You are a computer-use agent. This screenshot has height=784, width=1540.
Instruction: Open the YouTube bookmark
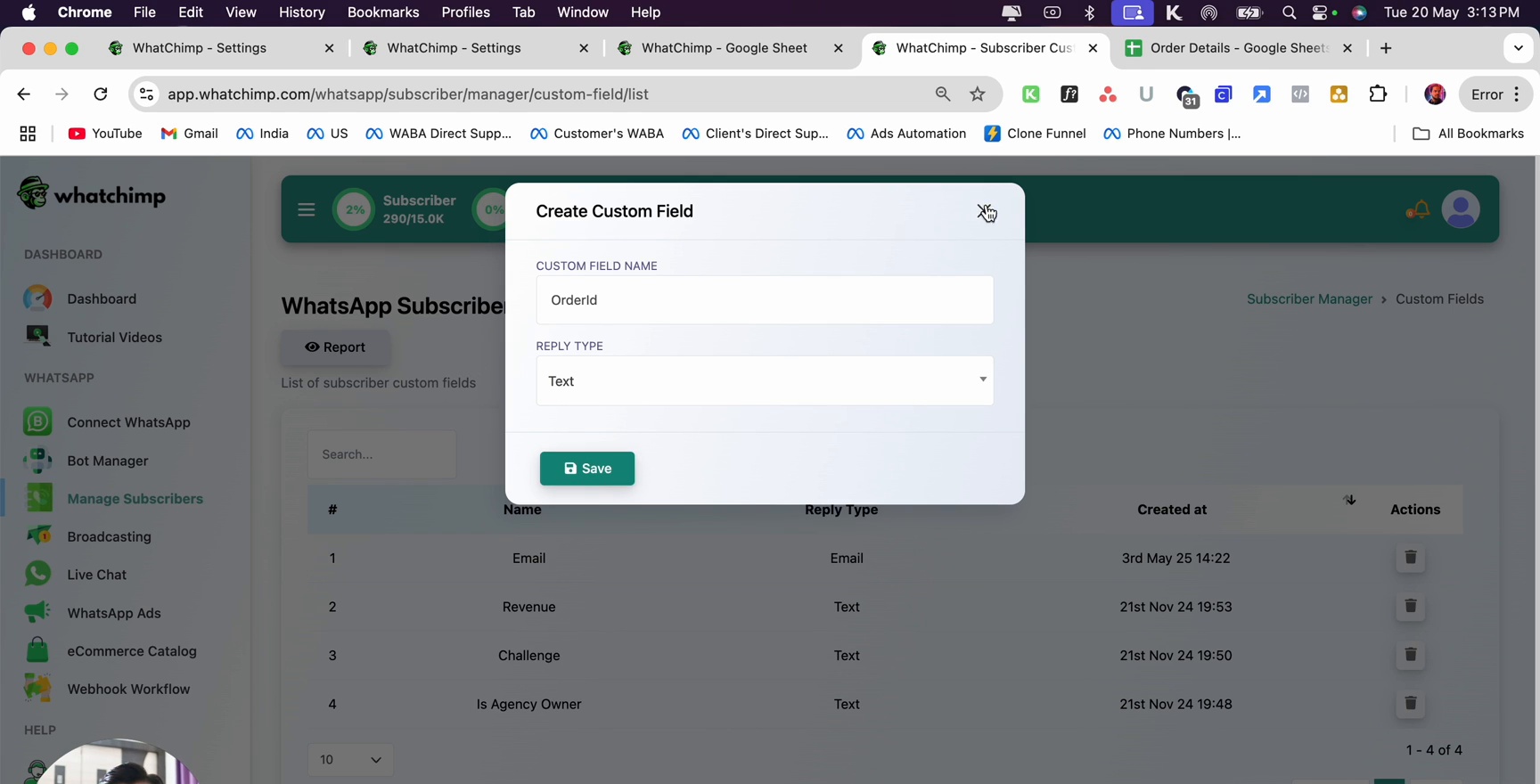pos(105,134)
